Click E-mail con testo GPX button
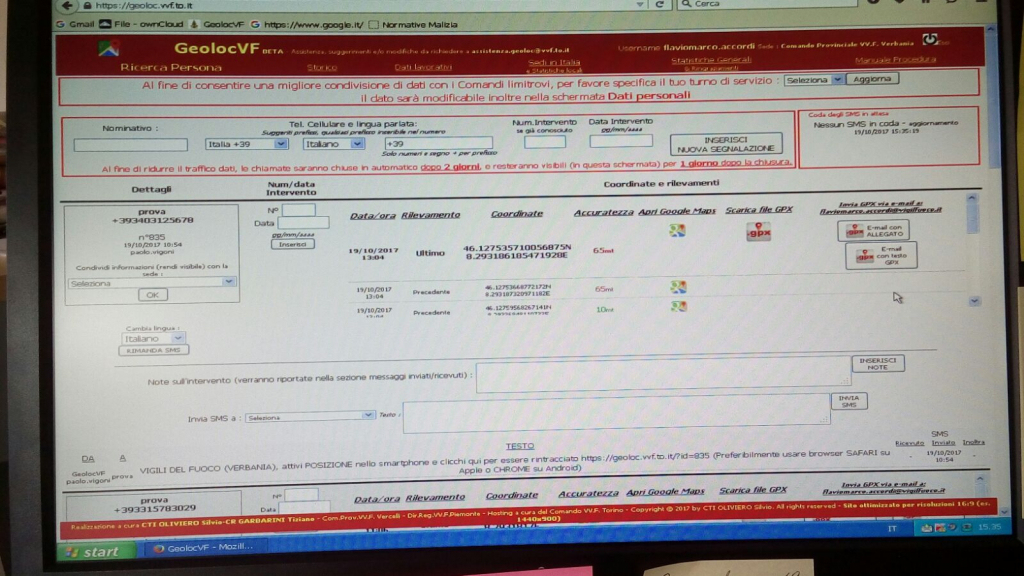Screen dimensions: 1024x576 click(881, 255)
